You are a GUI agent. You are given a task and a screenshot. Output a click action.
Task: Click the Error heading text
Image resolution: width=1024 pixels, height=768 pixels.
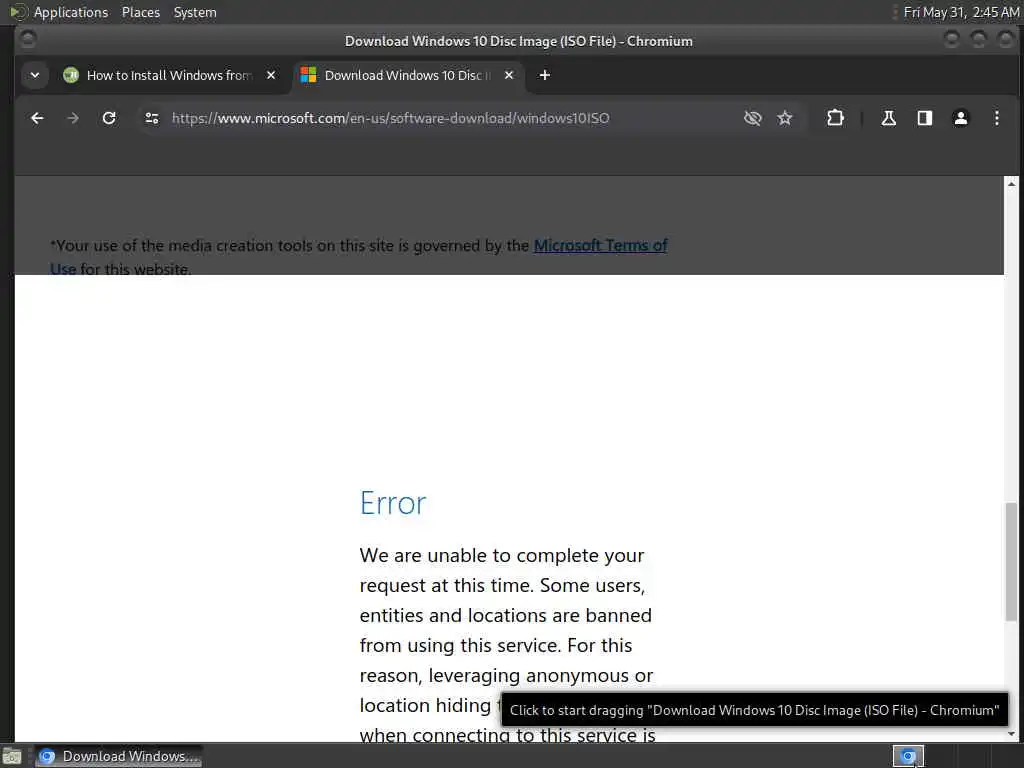[x=393, y=504]
